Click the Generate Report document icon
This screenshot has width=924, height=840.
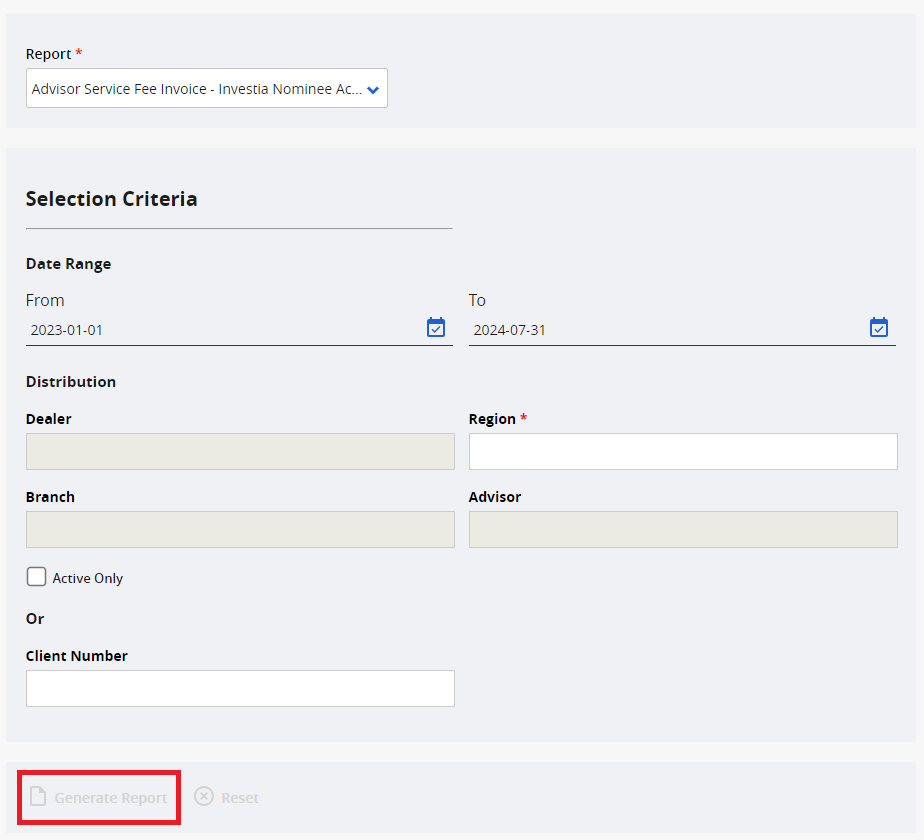coord(38,797)
